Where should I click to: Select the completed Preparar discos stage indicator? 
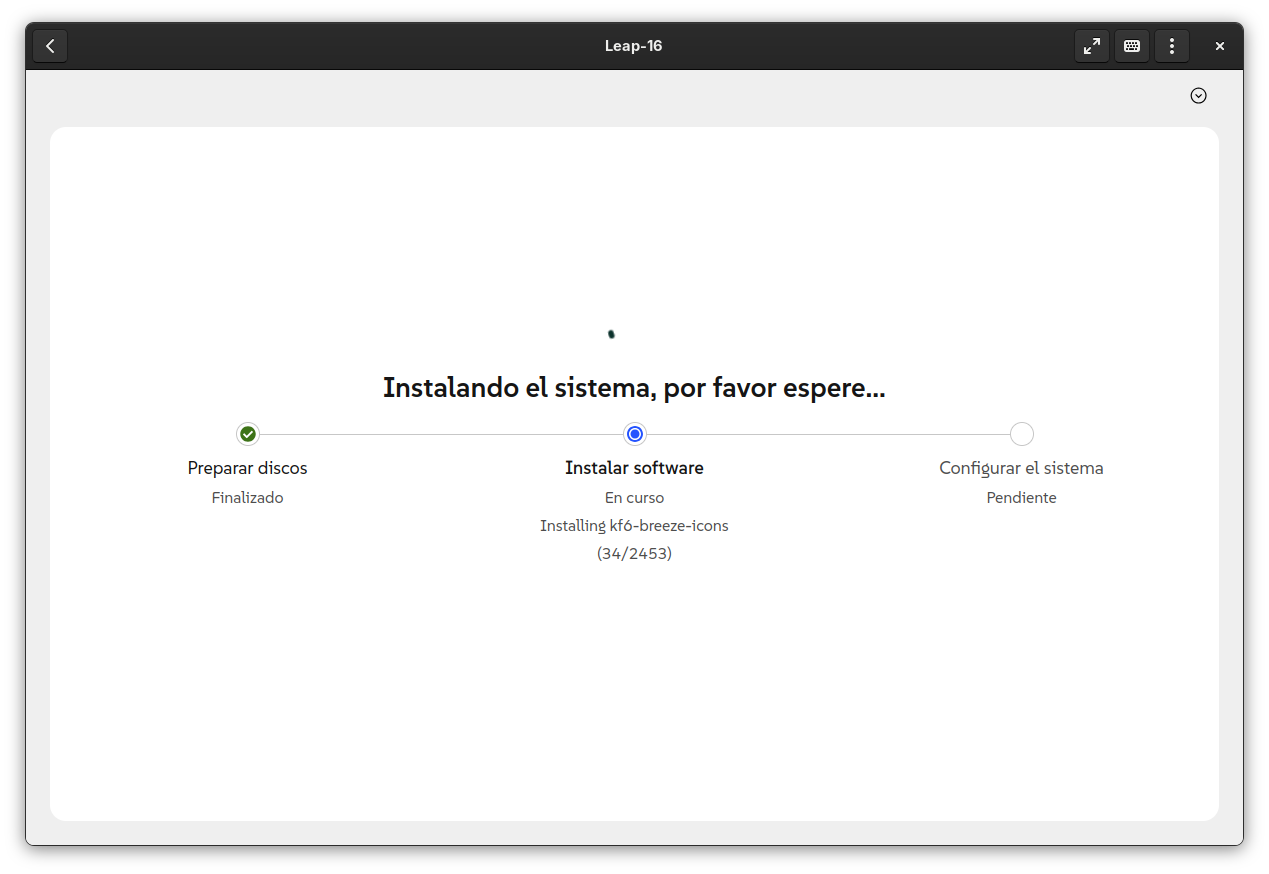pos(247,434)
